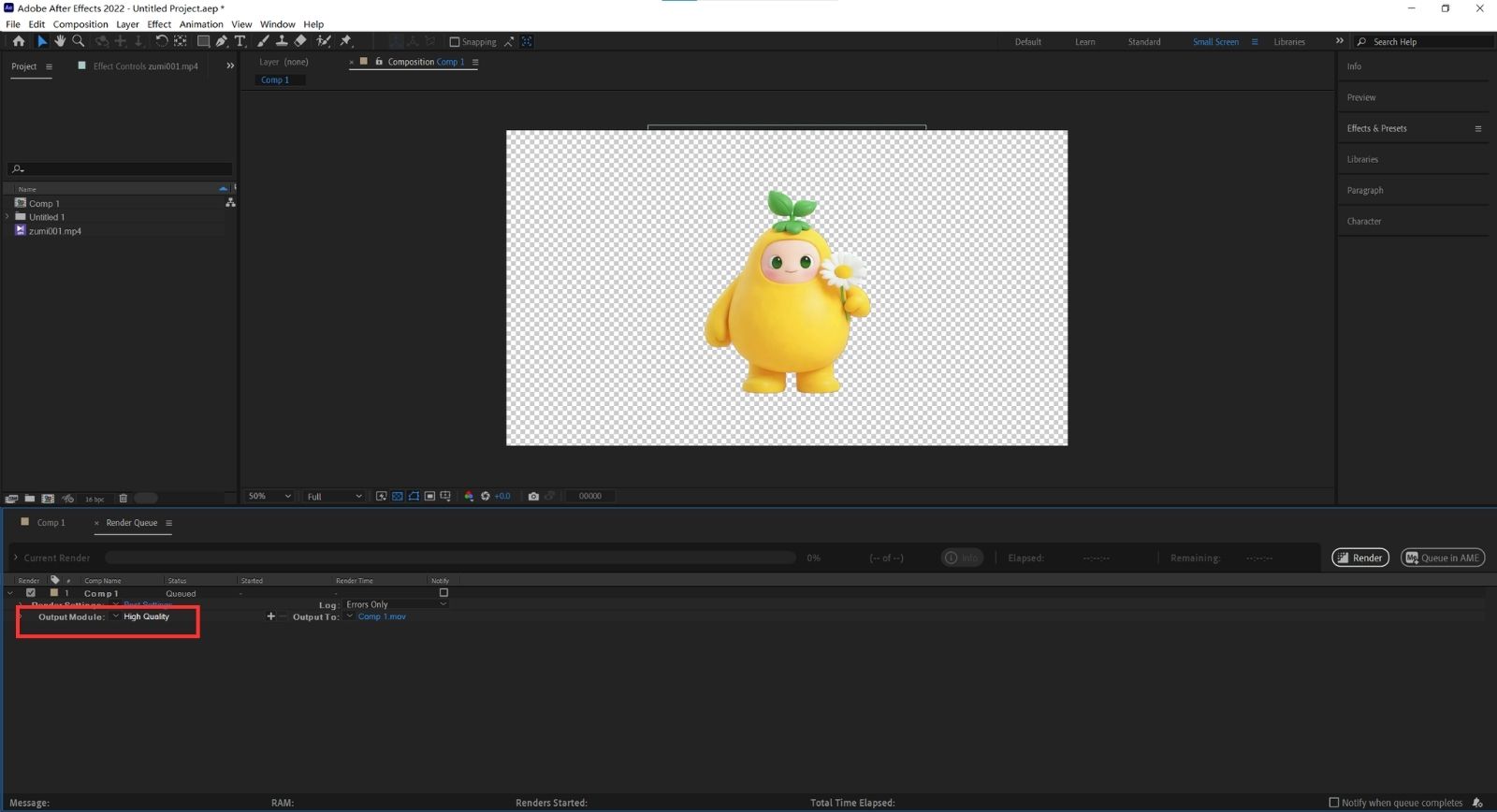Choose the Clone Stamp tool
This screenshot has height=812, width=1497.
pyautogui.click(x=282, y=41)
